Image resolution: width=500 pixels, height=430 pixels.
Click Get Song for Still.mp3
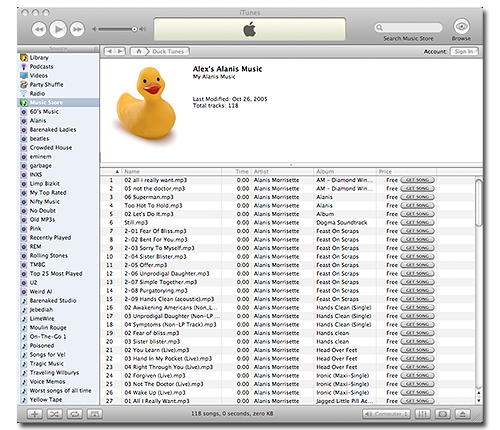pyautogui.click(x=417, y=223)
